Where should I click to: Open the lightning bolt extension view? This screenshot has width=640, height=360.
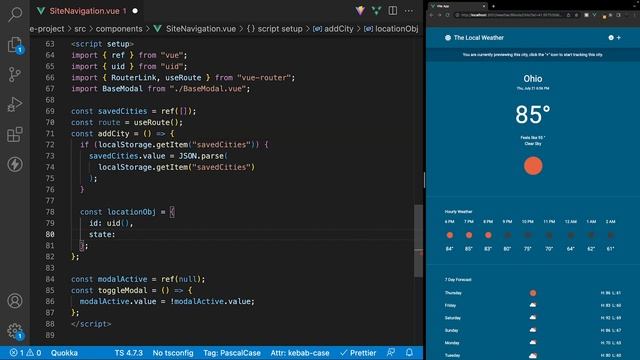pyautogui.click(x=15, y=164)
